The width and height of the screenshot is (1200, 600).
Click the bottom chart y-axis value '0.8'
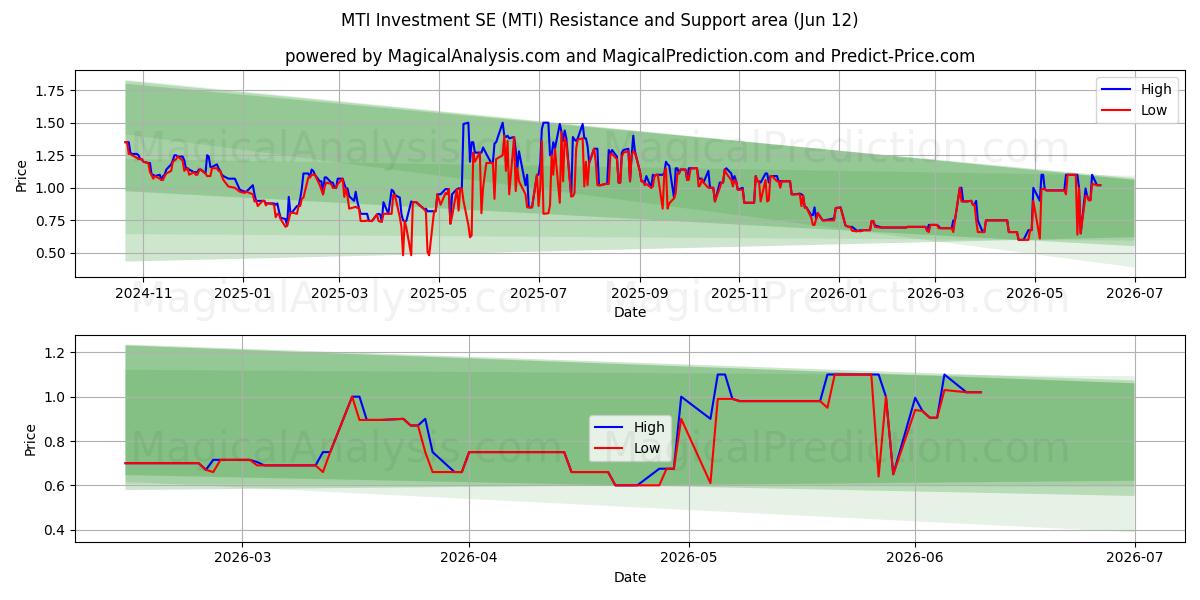[56, 442]
